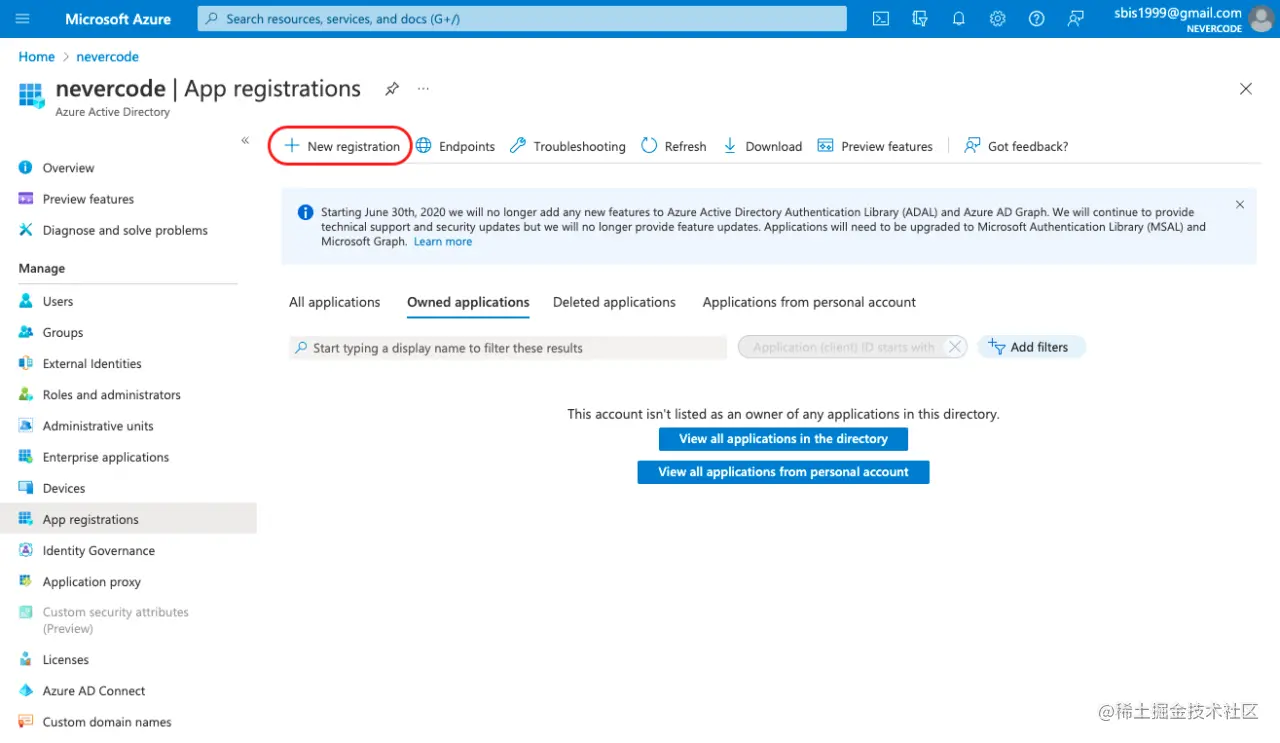Switch to All applications tab
Viewport: 1280px width, 743px height.
(x=335, y=302)
